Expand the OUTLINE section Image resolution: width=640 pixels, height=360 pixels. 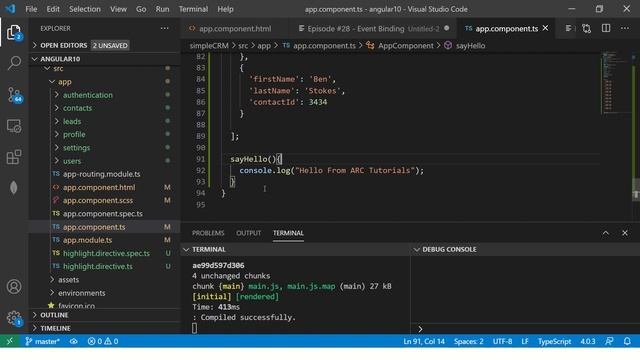pos(104,315)
